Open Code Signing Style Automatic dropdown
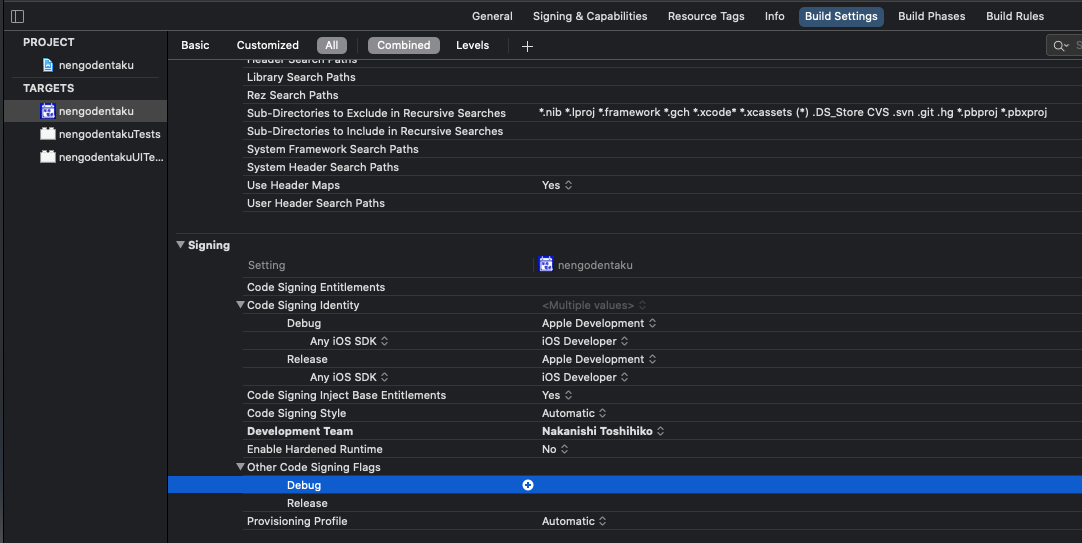Viewport: 1082px width, 543px height. tap(574, 413)
